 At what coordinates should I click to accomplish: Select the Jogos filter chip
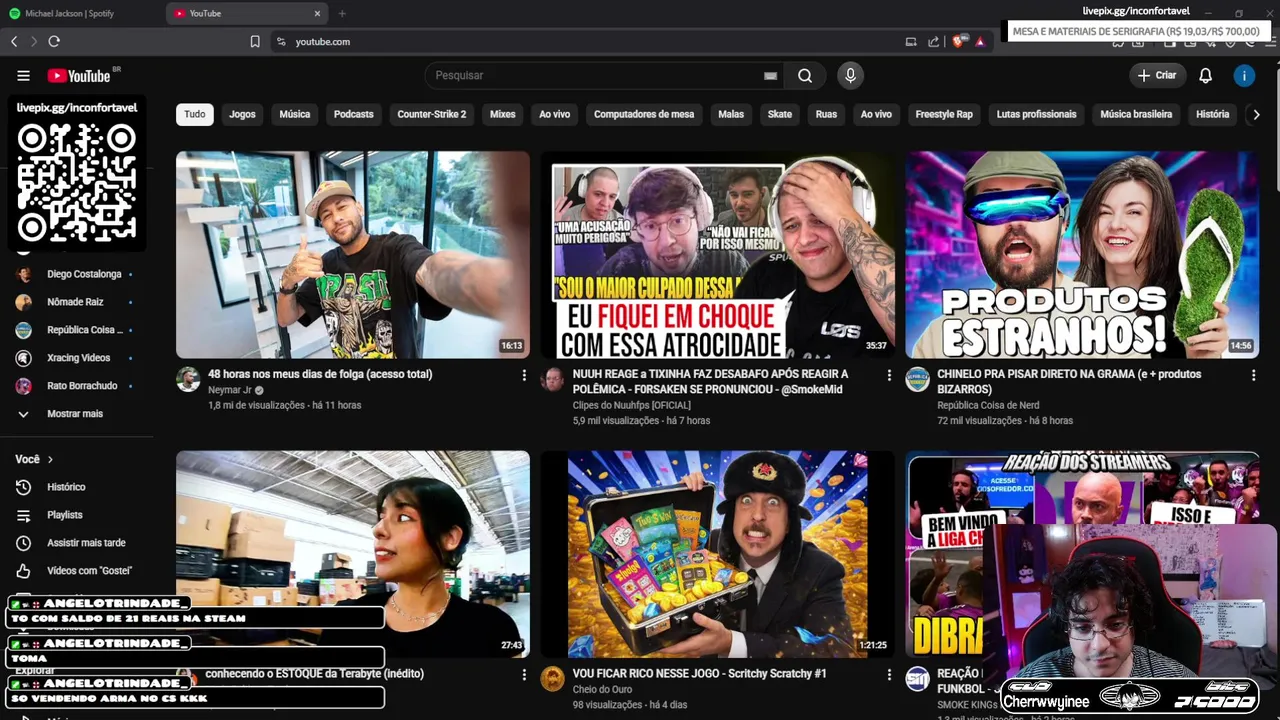point(242,114)
